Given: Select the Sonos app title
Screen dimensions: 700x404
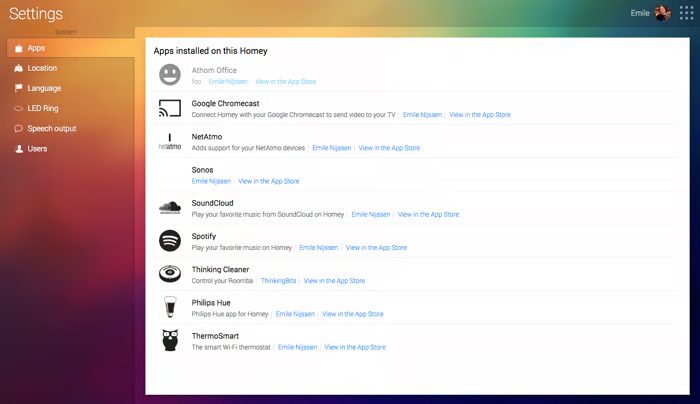Looking at the screenshot, I should (202, 170).
